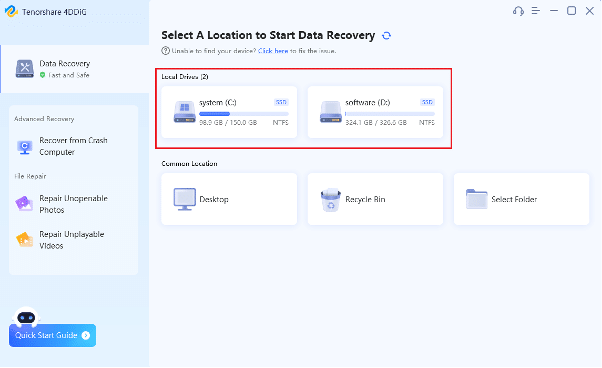Click the Repair Unplayable Videos icon
This screenshot has width=602, height=368.
(x=25, y=239)
